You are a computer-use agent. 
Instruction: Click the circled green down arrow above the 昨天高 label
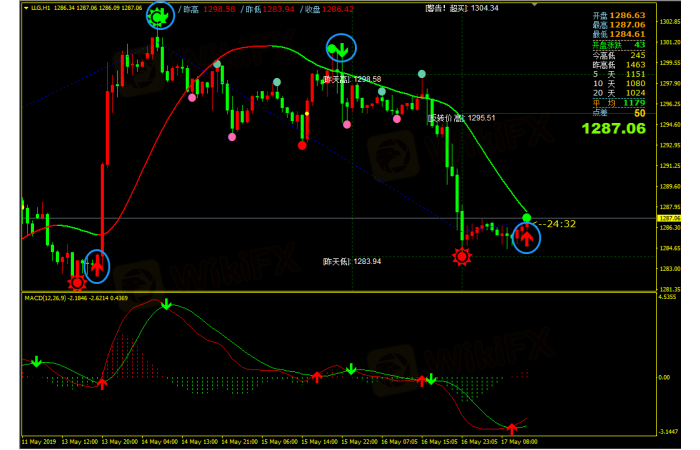(341, 48)
